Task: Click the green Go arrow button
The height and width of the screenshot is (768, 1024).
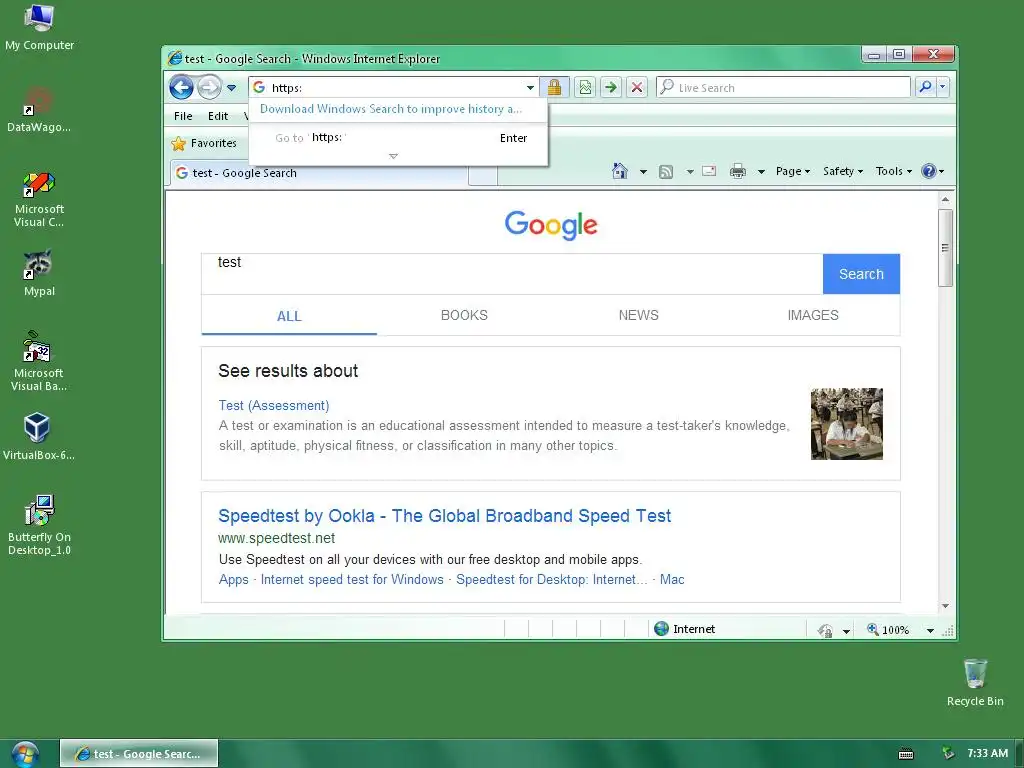Action: click(611, 88)
